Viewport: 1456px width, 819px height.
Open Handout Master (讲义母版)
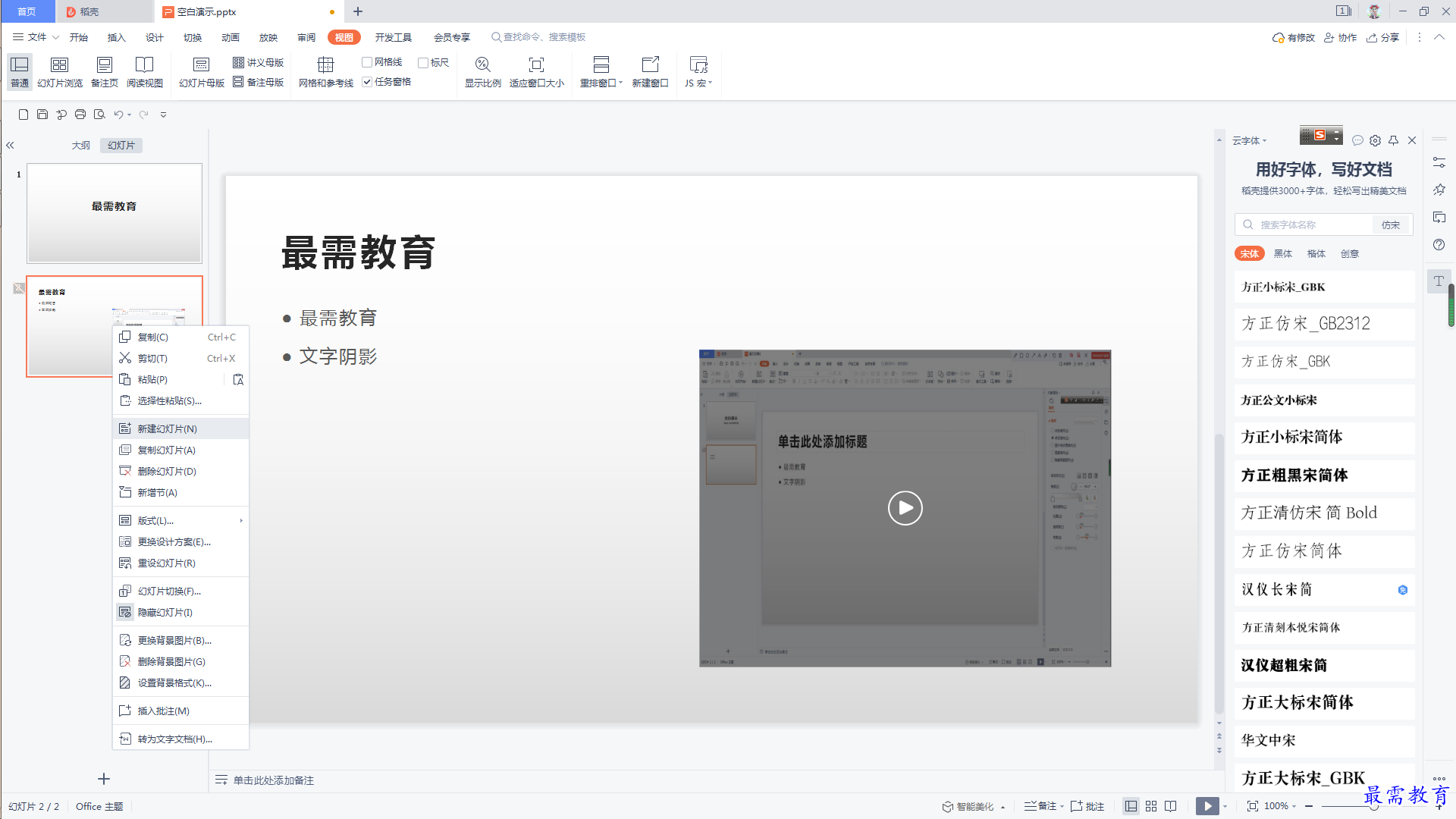[259, 62]
